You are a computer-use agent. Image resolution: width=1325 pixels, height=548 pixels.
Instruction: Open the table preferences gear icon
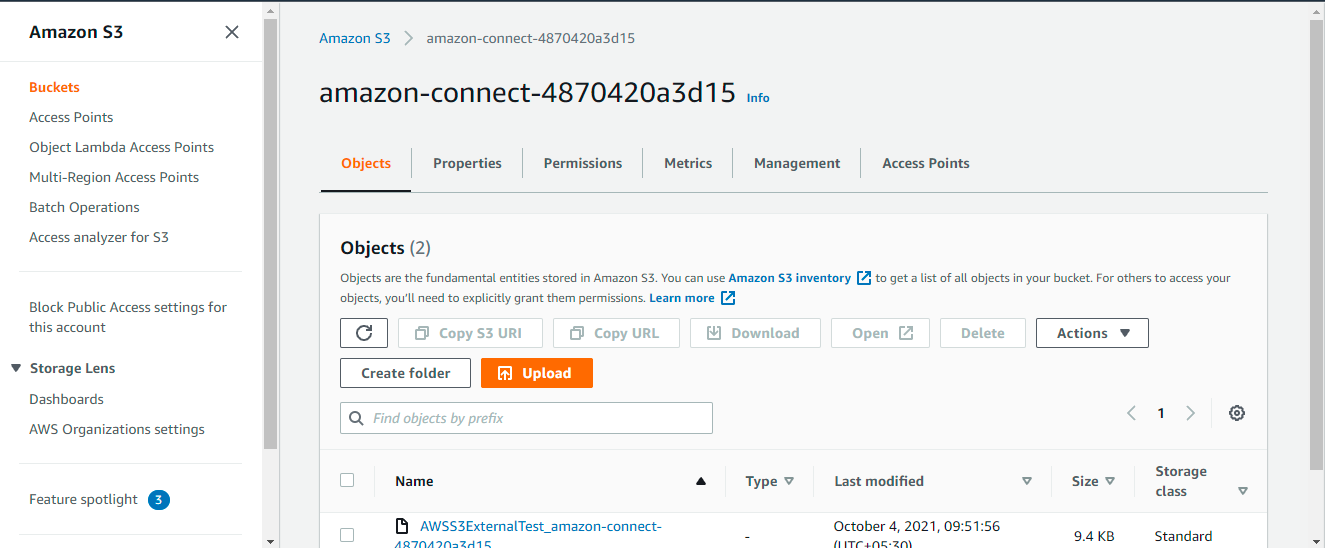(1237, 413)
